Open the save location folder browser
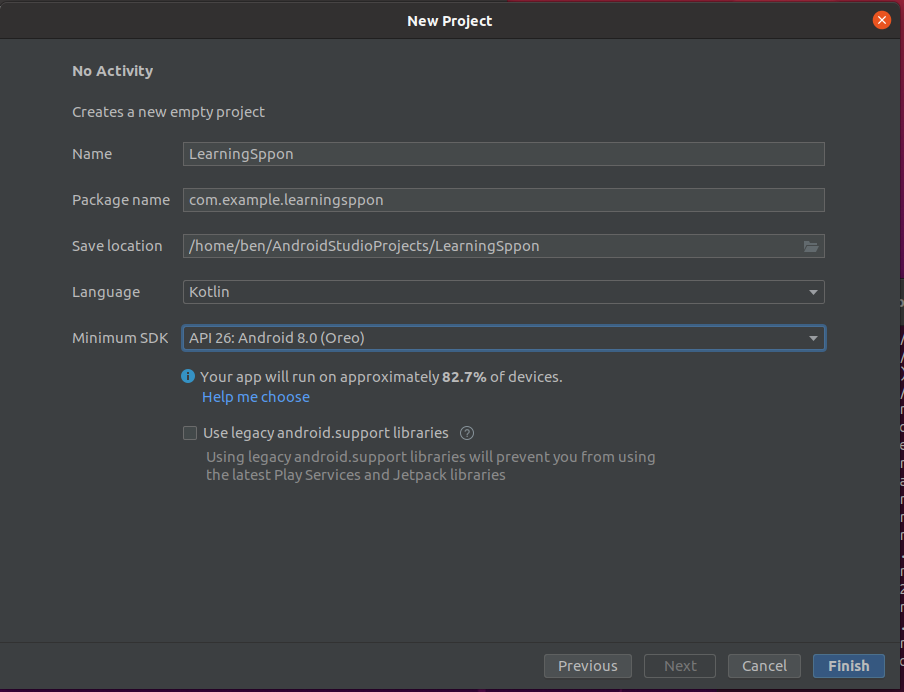 811,246
